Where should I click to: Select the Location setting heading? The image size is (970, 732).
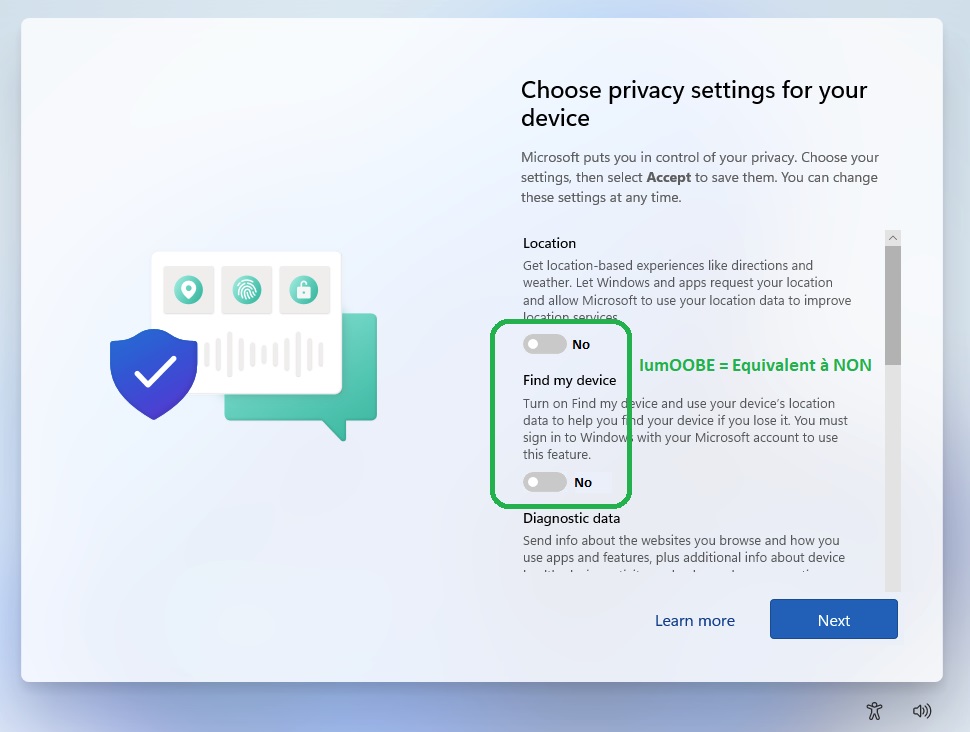[549, 243]
